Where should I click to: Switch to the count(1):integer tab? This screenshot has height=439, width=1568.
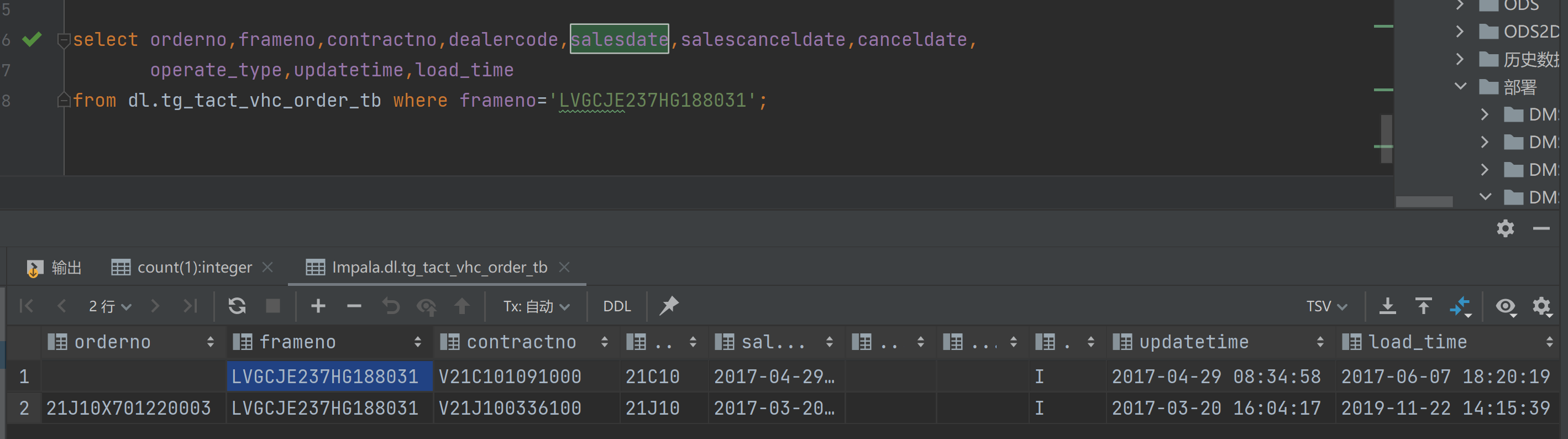click(x=193, y=267)
